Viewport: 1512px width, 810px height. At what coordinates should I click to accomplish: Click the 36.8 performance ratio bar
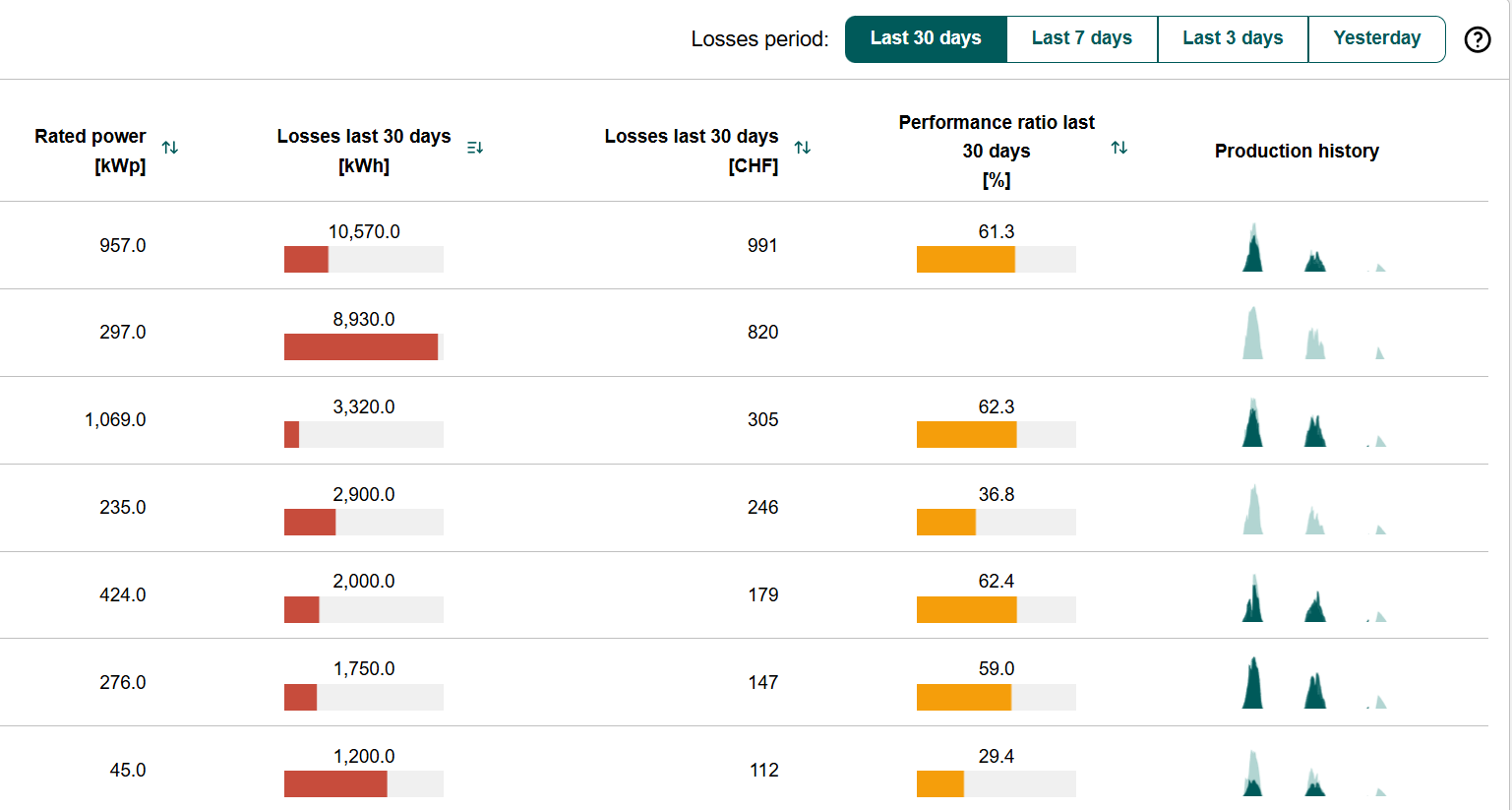996,523
